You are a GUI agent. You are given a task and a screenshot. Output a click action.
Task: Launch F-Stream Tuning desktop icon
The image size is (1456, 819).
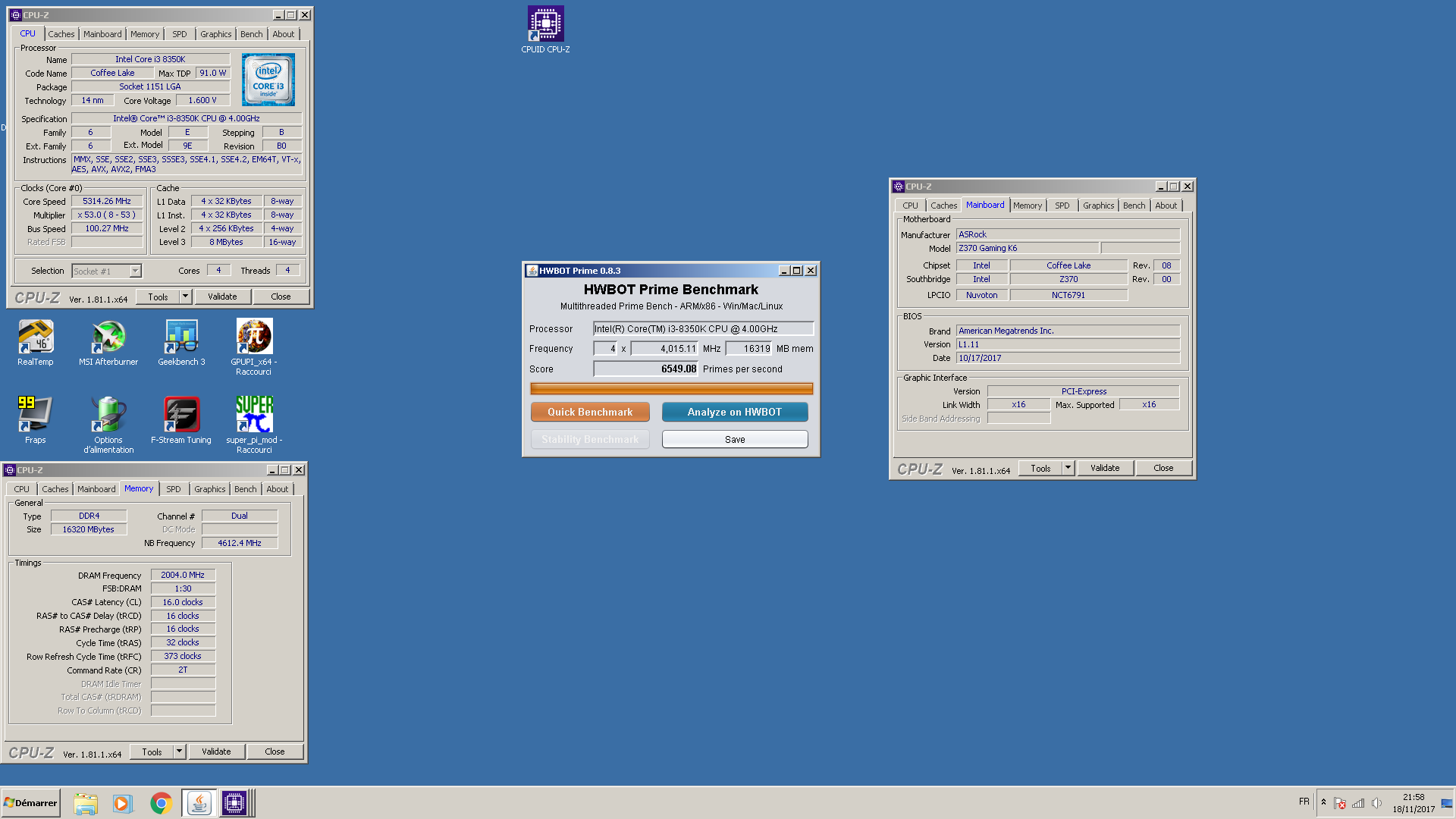pyautogui.click(x=181, y=420)
